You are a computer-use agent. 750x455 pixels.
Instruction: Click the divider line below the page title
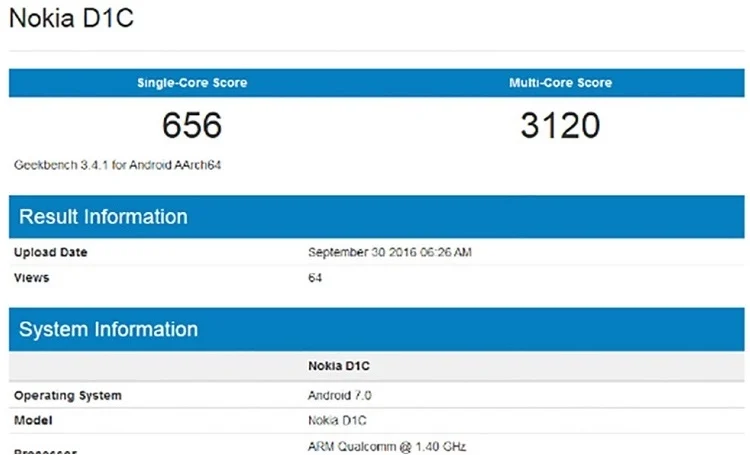pyautogui.click(x=376, y=50)
